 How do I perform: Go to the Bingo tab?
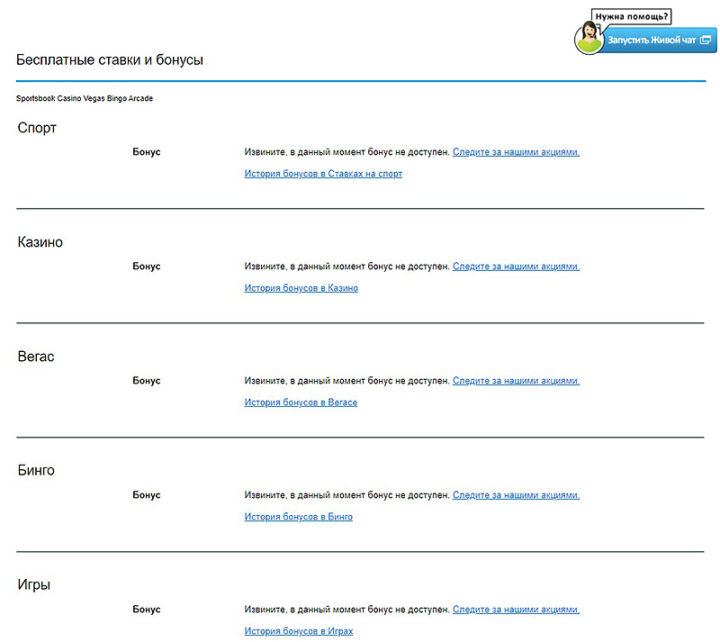pos(122,99)
